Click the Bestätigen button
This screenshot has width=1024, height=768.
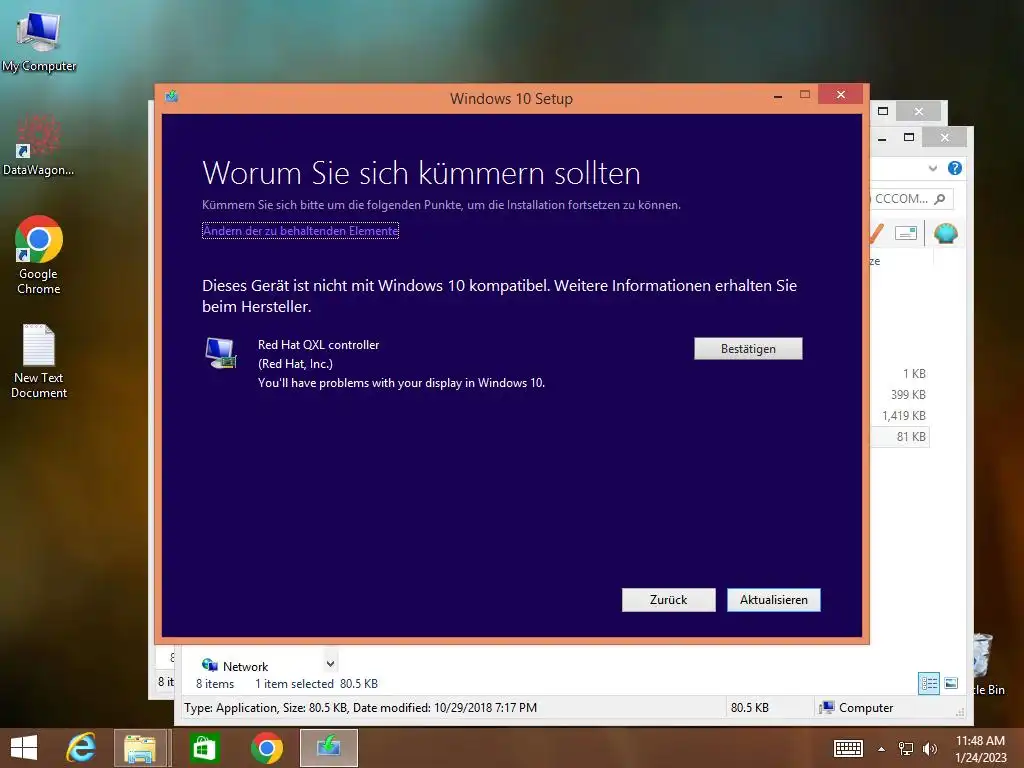pyautogui.click(x=748, y=349)
